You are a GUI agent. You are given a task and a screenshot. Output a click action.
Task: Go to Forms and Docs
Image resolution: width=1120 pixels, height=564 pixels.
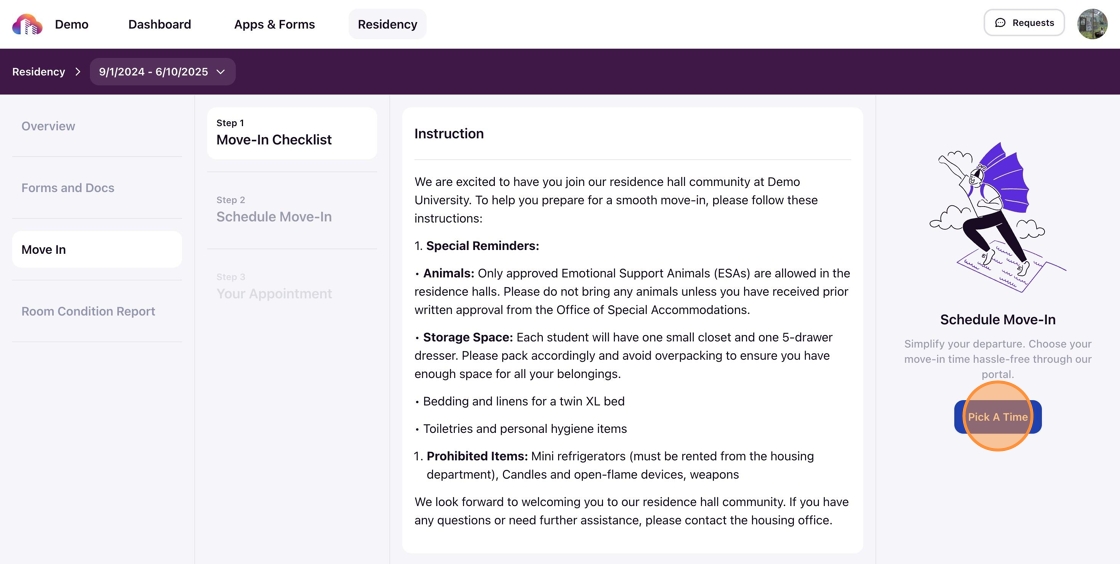click(x=68, y=188)
